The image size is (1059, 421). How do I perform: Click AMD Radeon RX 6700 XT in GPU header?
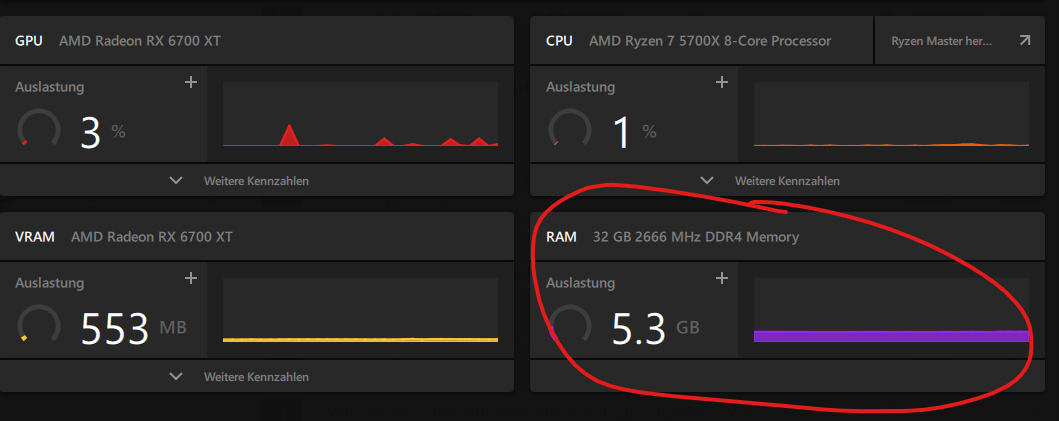[140, 41]
